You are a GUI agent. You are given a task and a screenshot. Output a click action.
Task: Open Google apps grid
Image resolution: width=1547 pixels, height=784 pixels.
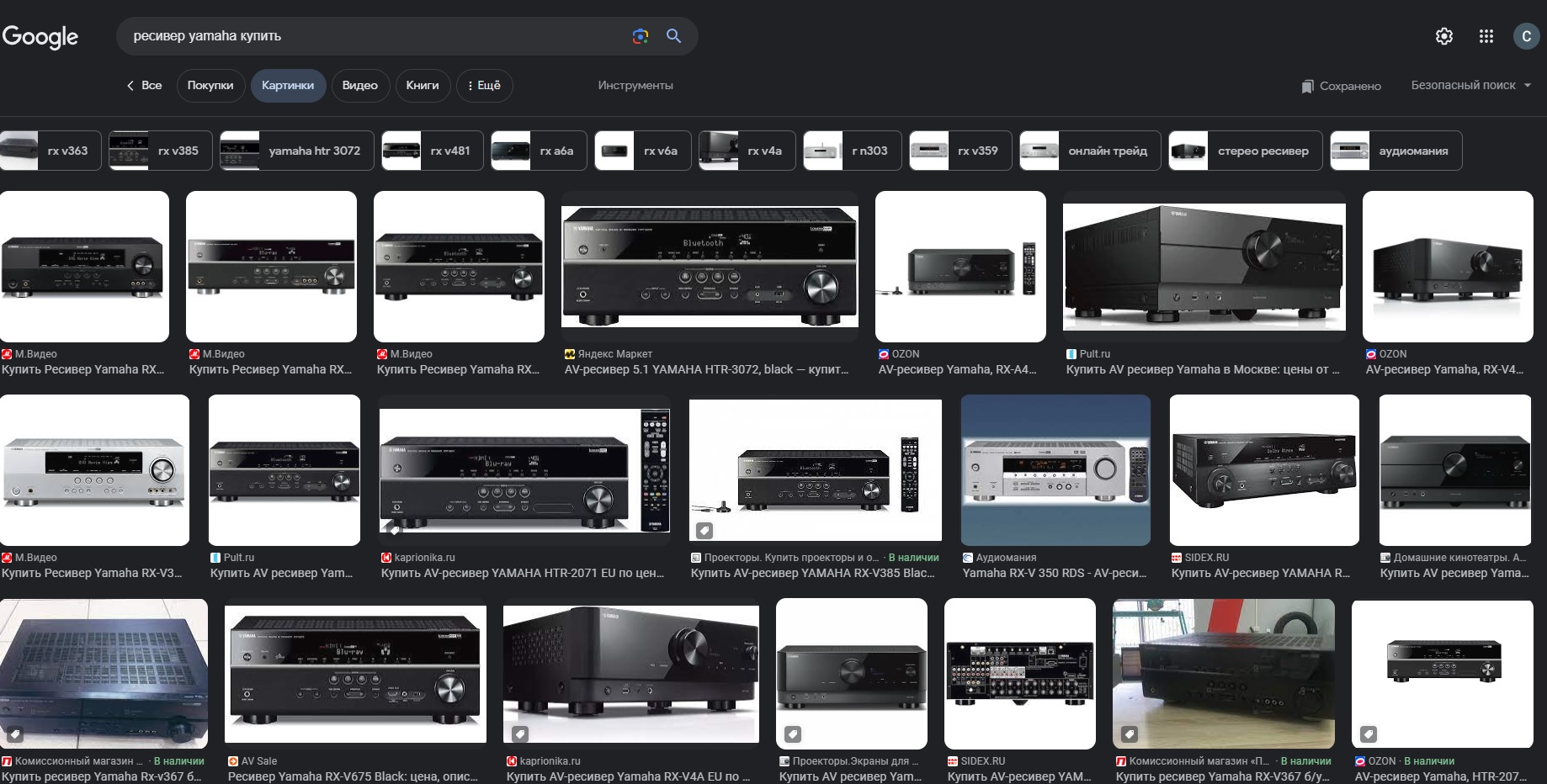(x=1486, y=36)
